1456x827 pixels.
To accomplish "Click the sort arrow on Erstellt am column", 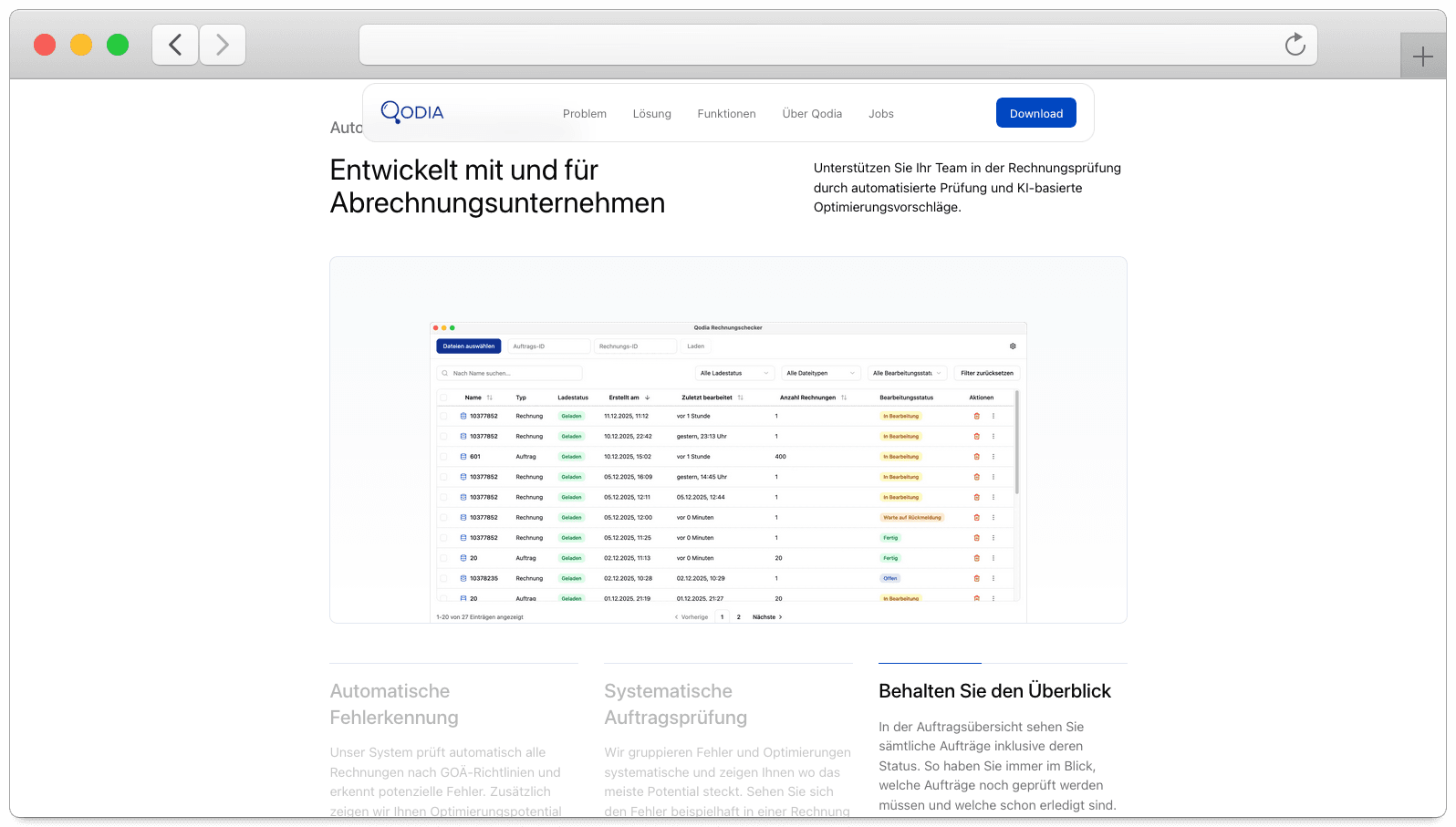I will 647,398.
